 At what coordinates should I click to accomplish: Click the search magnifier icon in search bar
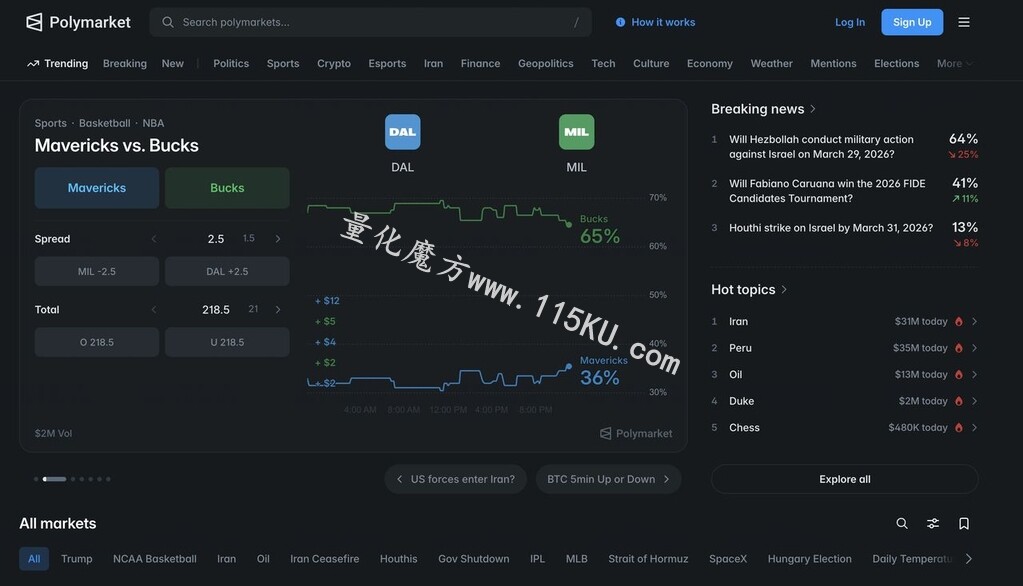(168, 22)
